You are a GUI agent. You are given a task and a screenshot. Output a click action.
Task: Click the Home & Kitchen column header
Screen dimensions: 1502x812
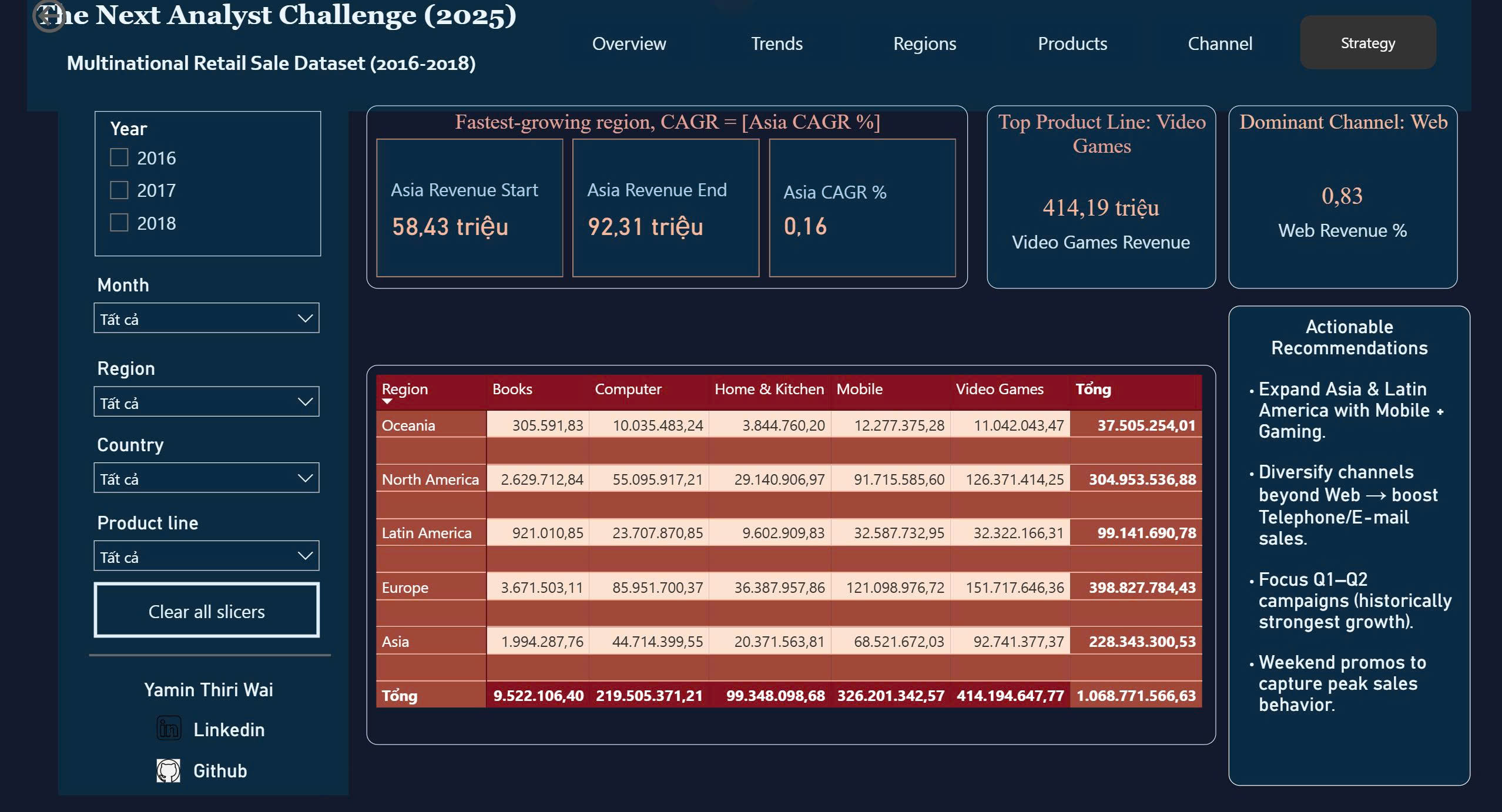click(x=769, y=389)
